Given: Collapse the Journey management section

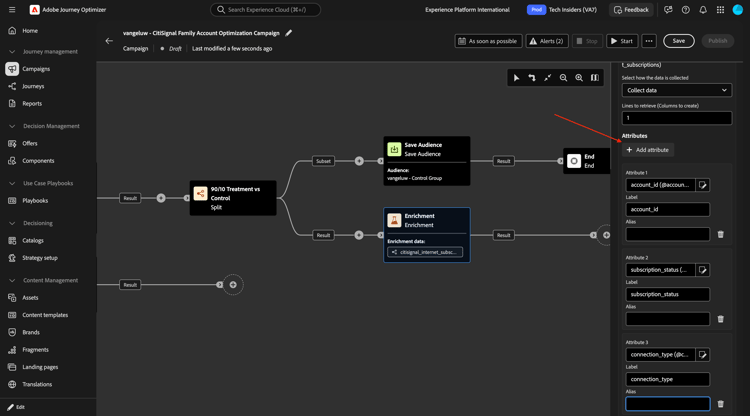Looking at the screenshot, I should (12, 52).
